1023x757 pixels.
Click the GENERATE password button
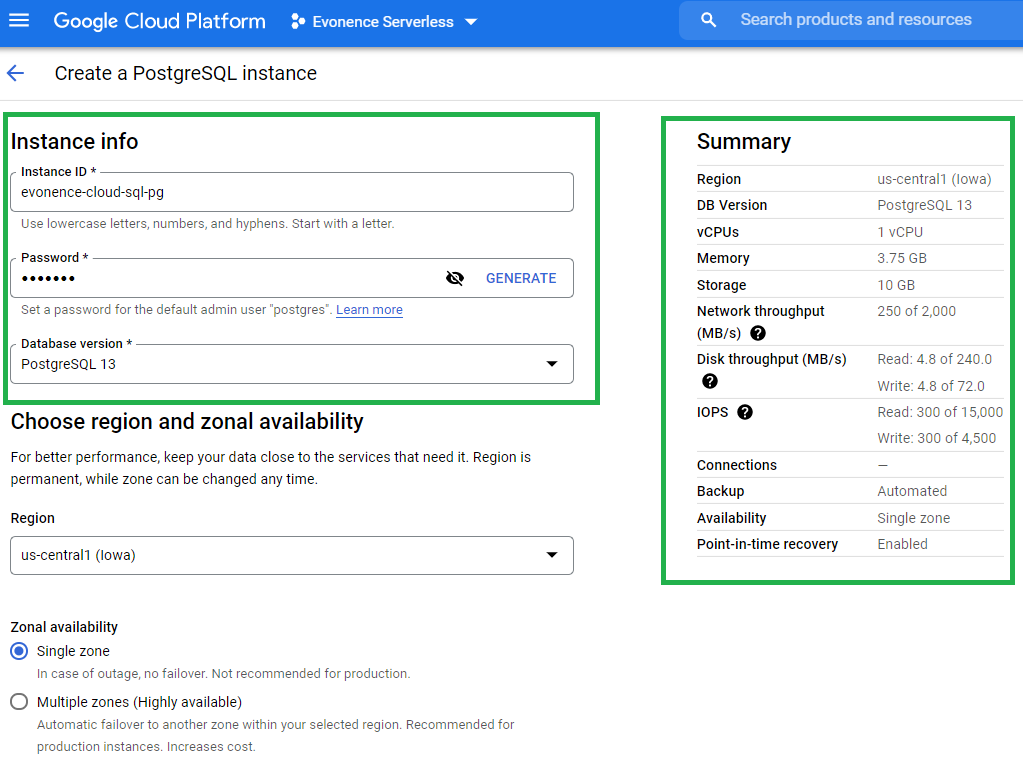[521, 277]
